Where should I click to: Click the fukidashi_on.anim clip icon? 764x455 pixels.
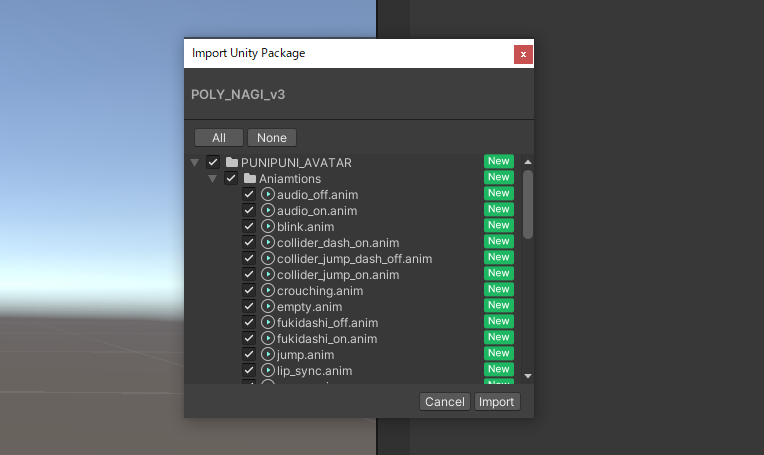[x=267, y=338]
